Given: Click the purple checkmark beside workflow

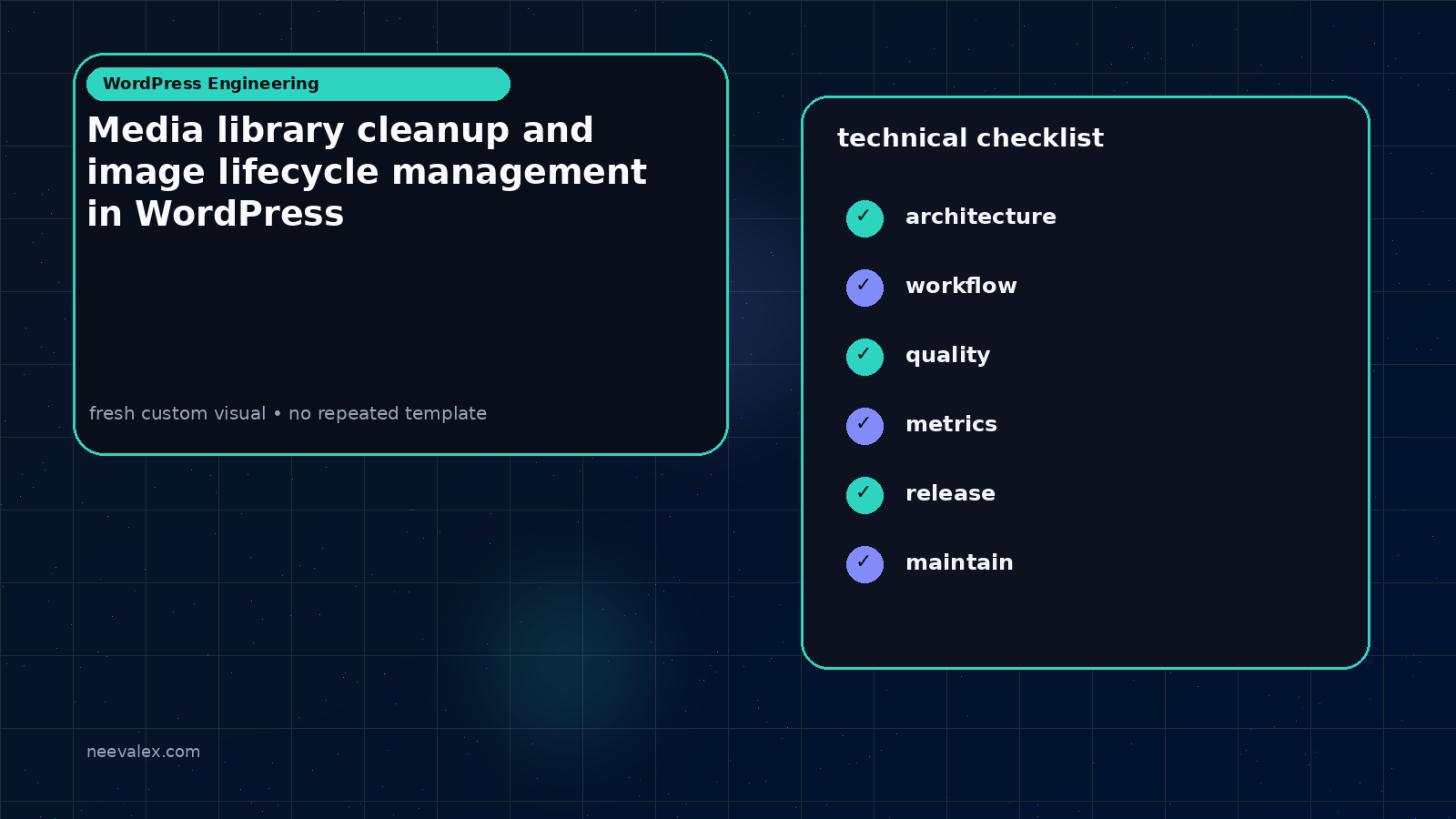Looking at the screenshot, I should point(864,288).
